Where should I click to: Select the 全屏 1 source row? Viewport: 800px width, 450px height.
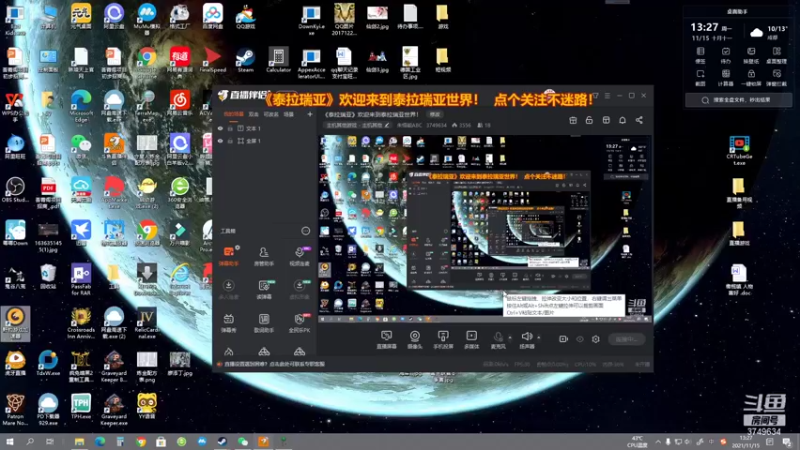(265, 141)
